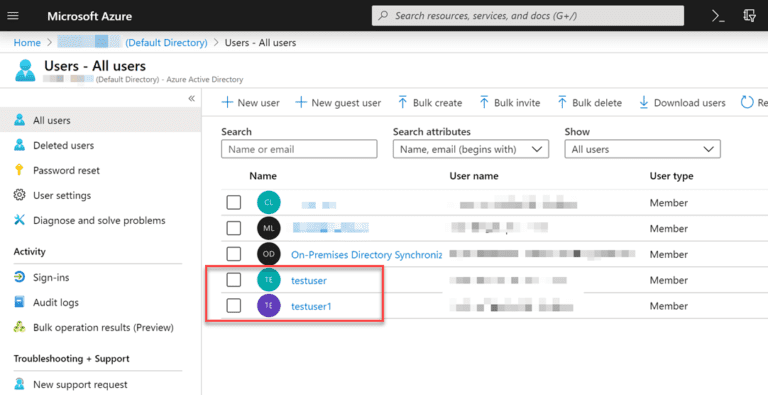Image resolution: width=768 pixels, height=395 pixels.
Task: Check the box for the CL user row
Action: (234, 202)
